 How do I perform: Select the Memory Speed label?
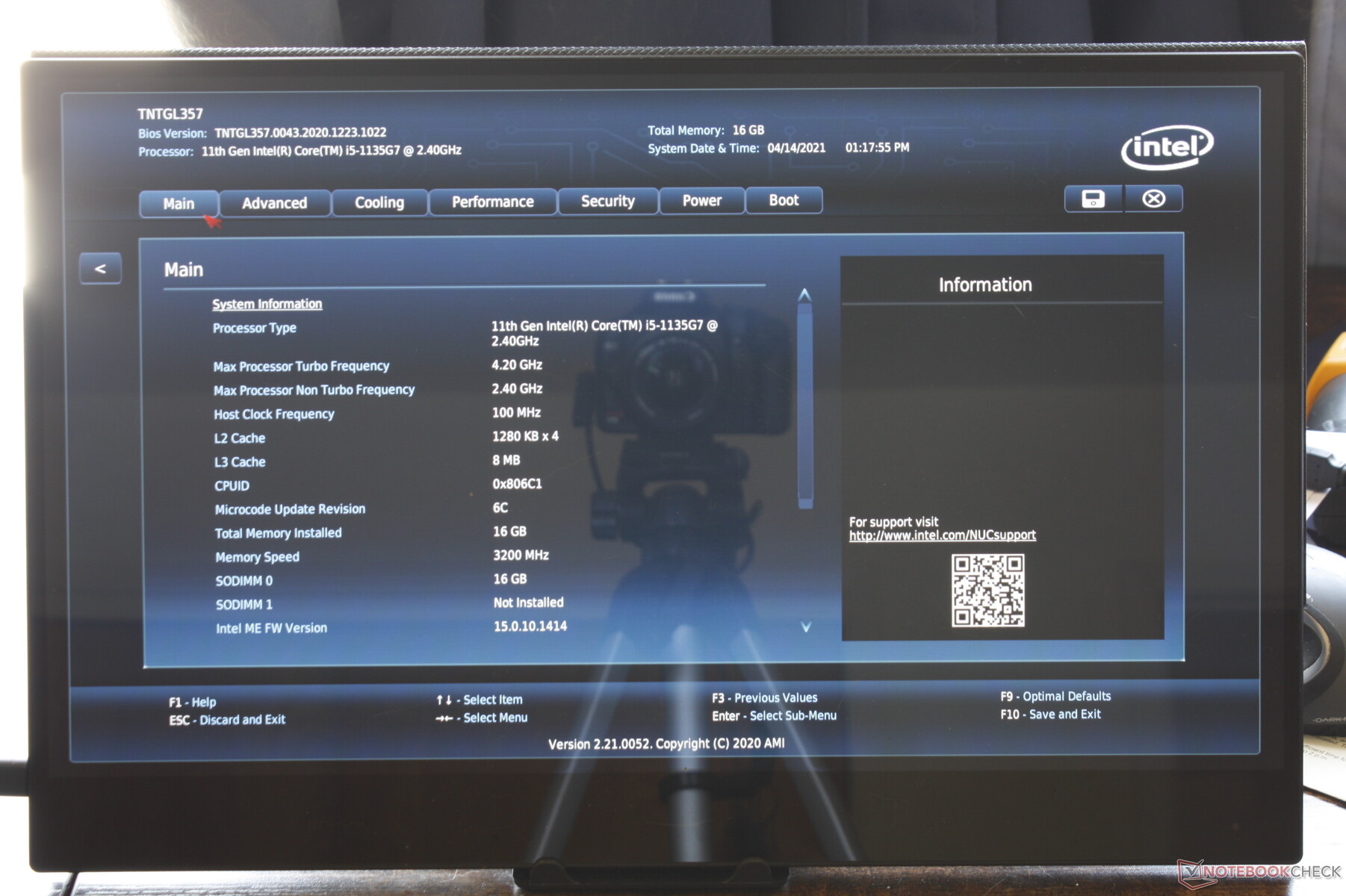click(x=257, y=557)
